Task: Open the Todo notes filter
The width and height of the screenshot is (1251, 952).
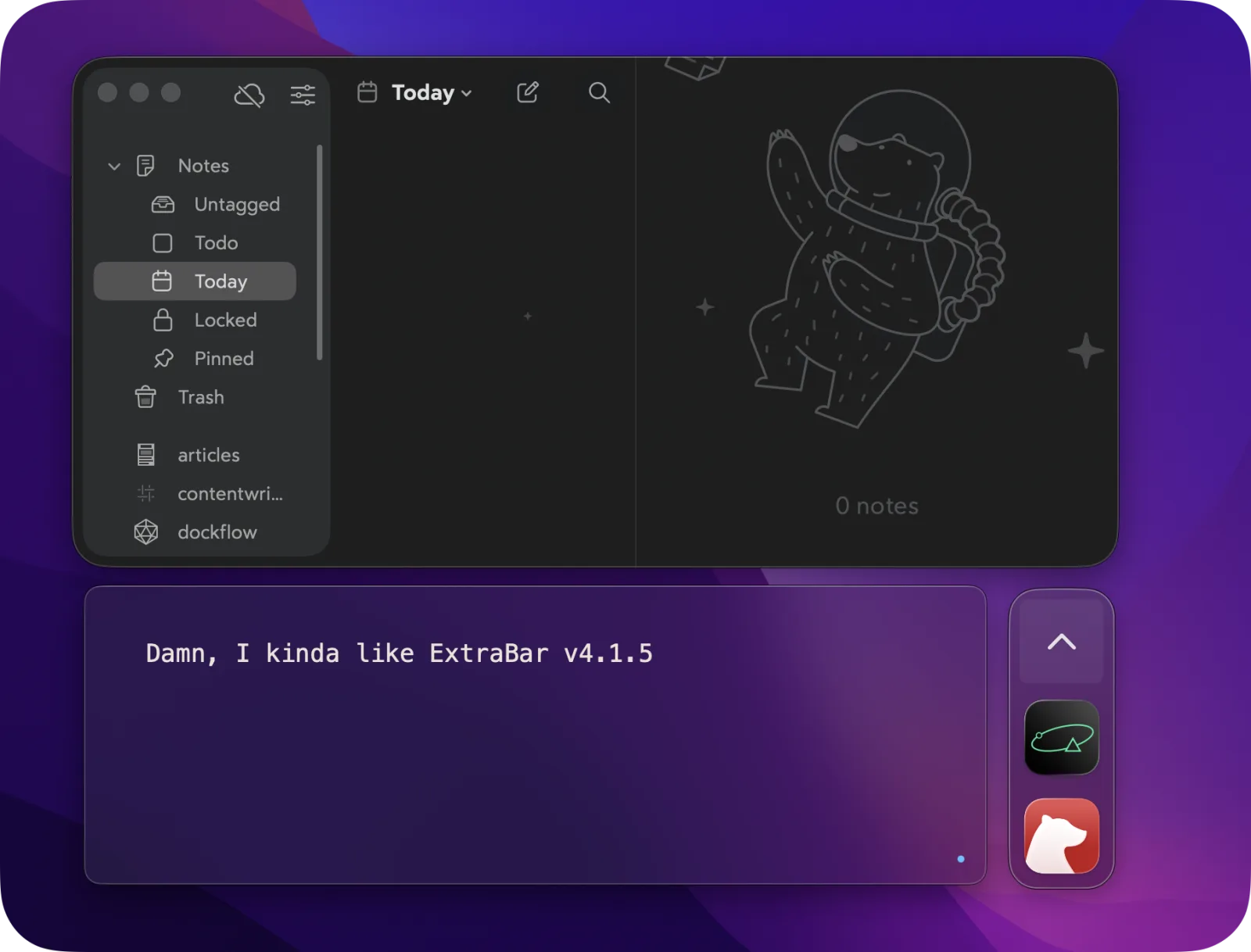Action: pos(195,243)
